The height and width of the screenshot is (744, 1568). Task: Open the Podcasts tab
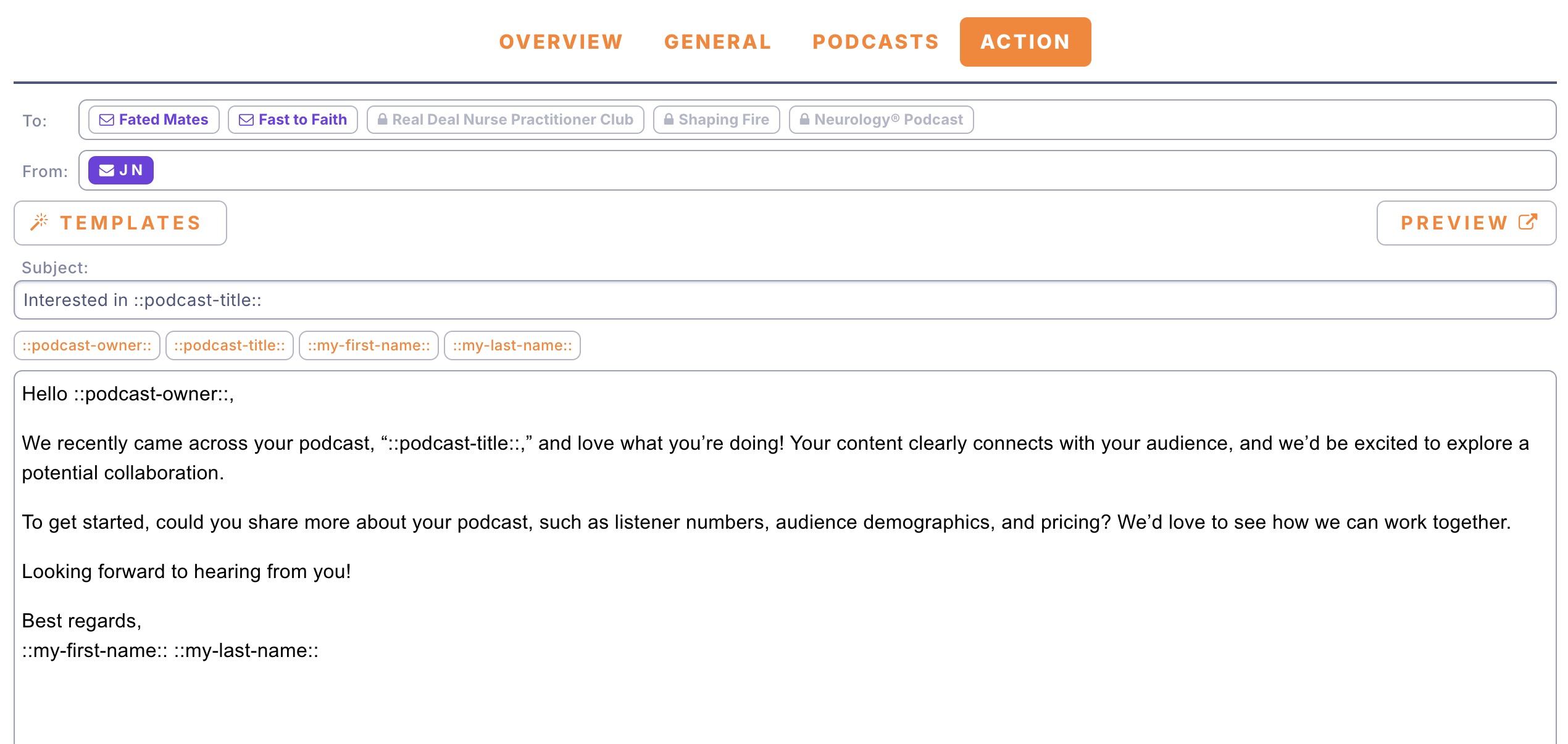[x=876, y=41]
